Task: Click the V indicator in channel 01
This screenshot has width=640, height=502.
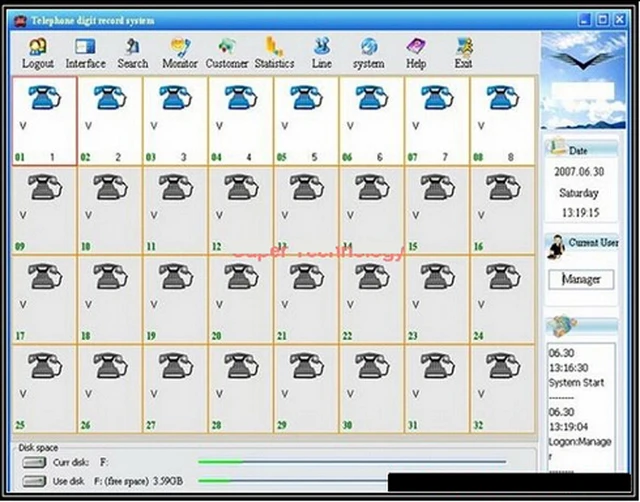Action: 23,126
